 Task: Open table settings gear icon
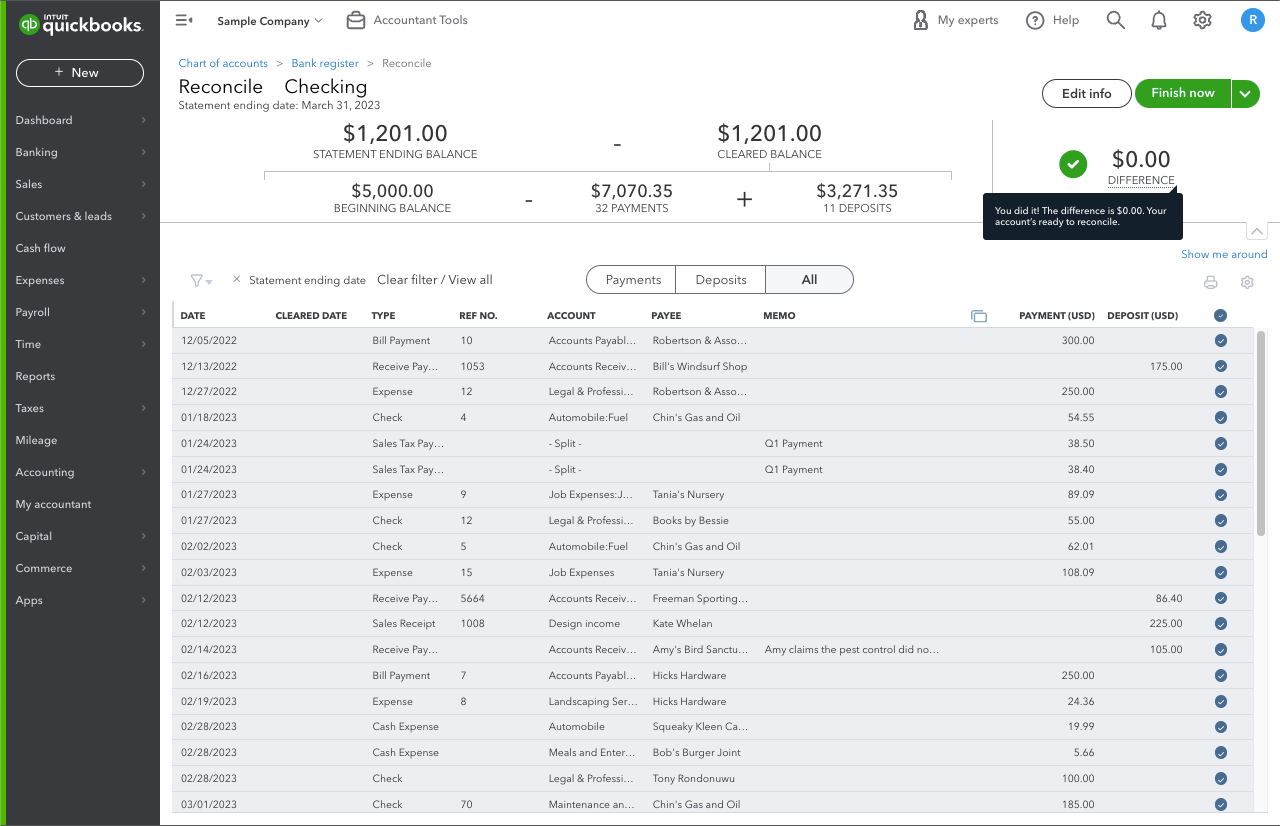(1247, 283)
